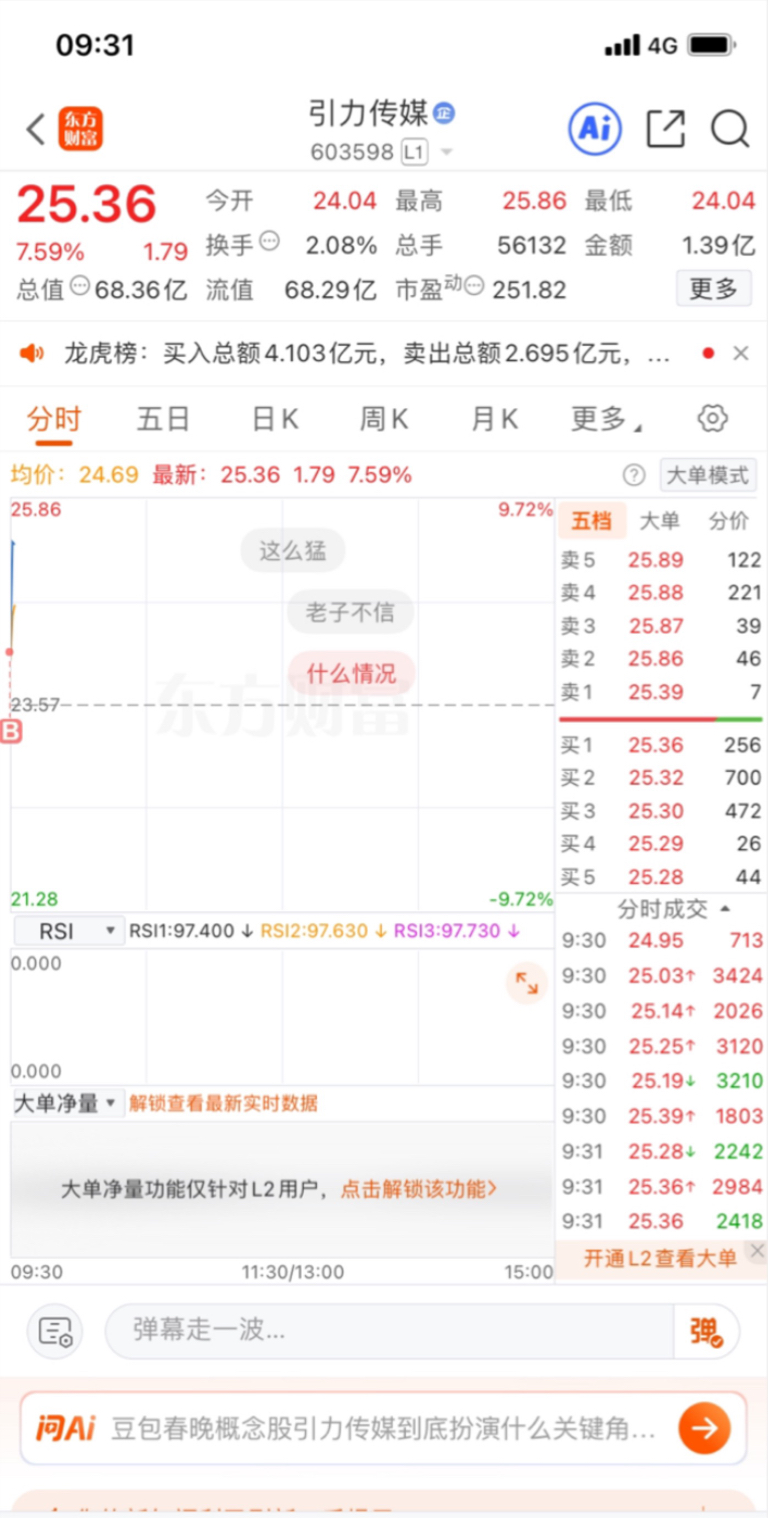Tap trade row 25.03 with volume 3424

[x=662, y=975]
